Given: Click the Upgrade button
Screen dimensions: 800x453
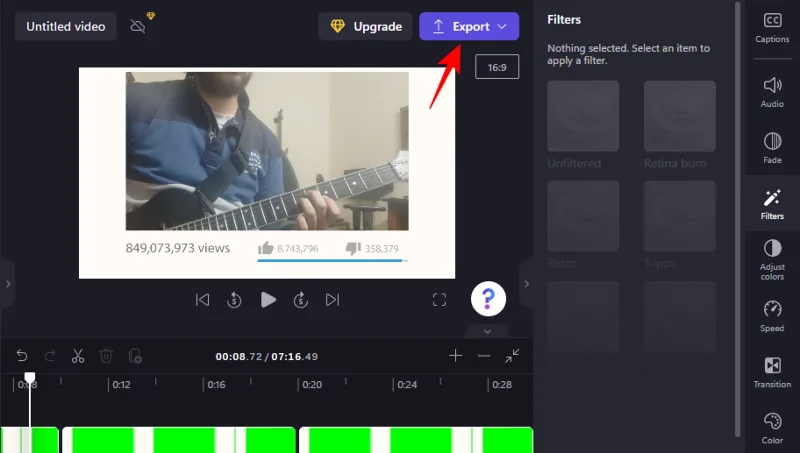Looking at the screenshot, I should pos(365,27).
